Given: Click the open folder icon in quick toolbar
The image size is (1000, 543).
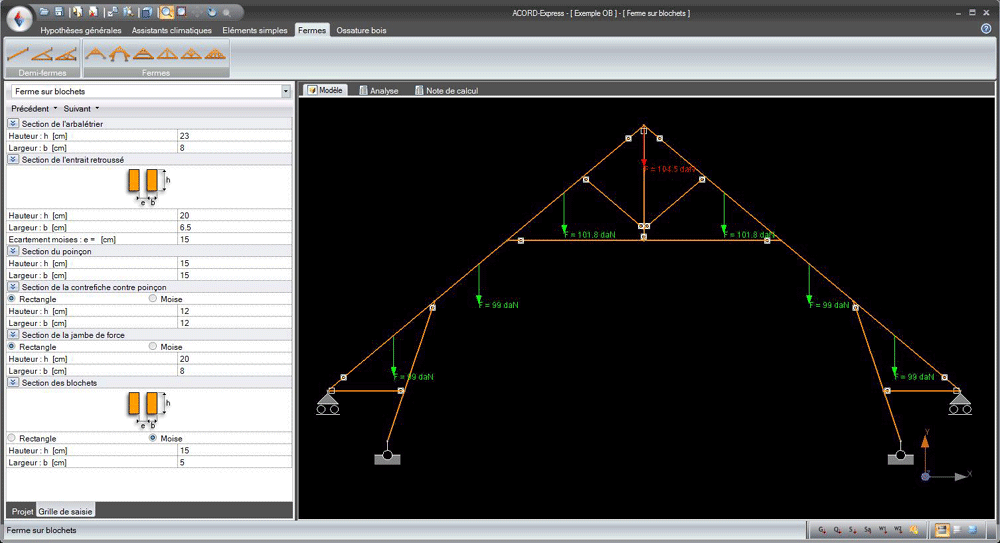Looking at the screenshot, I should point(44,12).
